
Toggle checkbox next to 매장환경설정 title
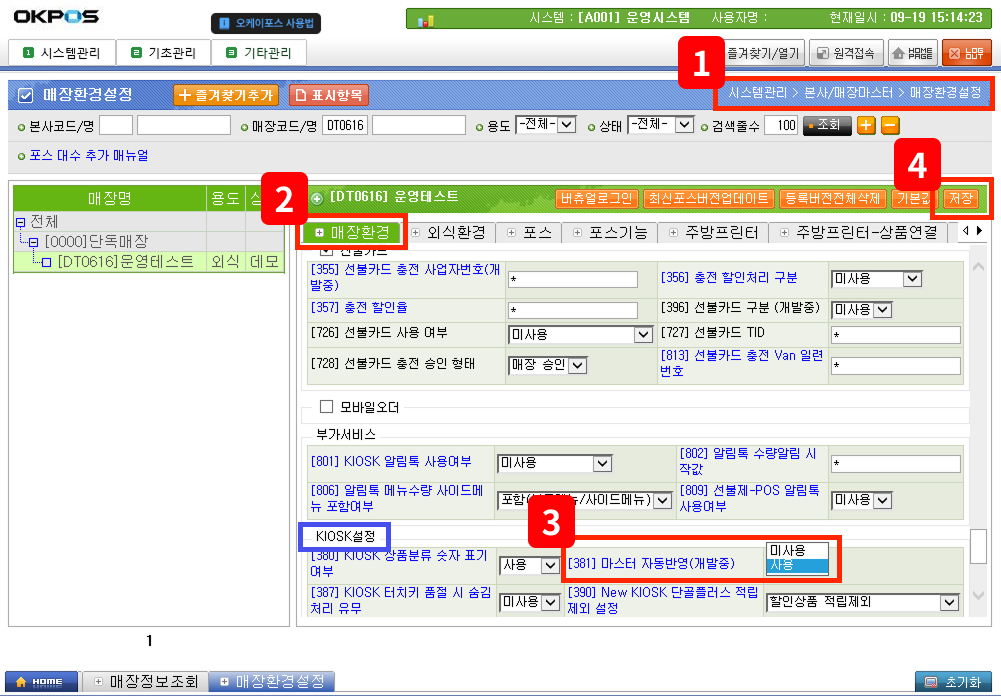tap(26, 95)
